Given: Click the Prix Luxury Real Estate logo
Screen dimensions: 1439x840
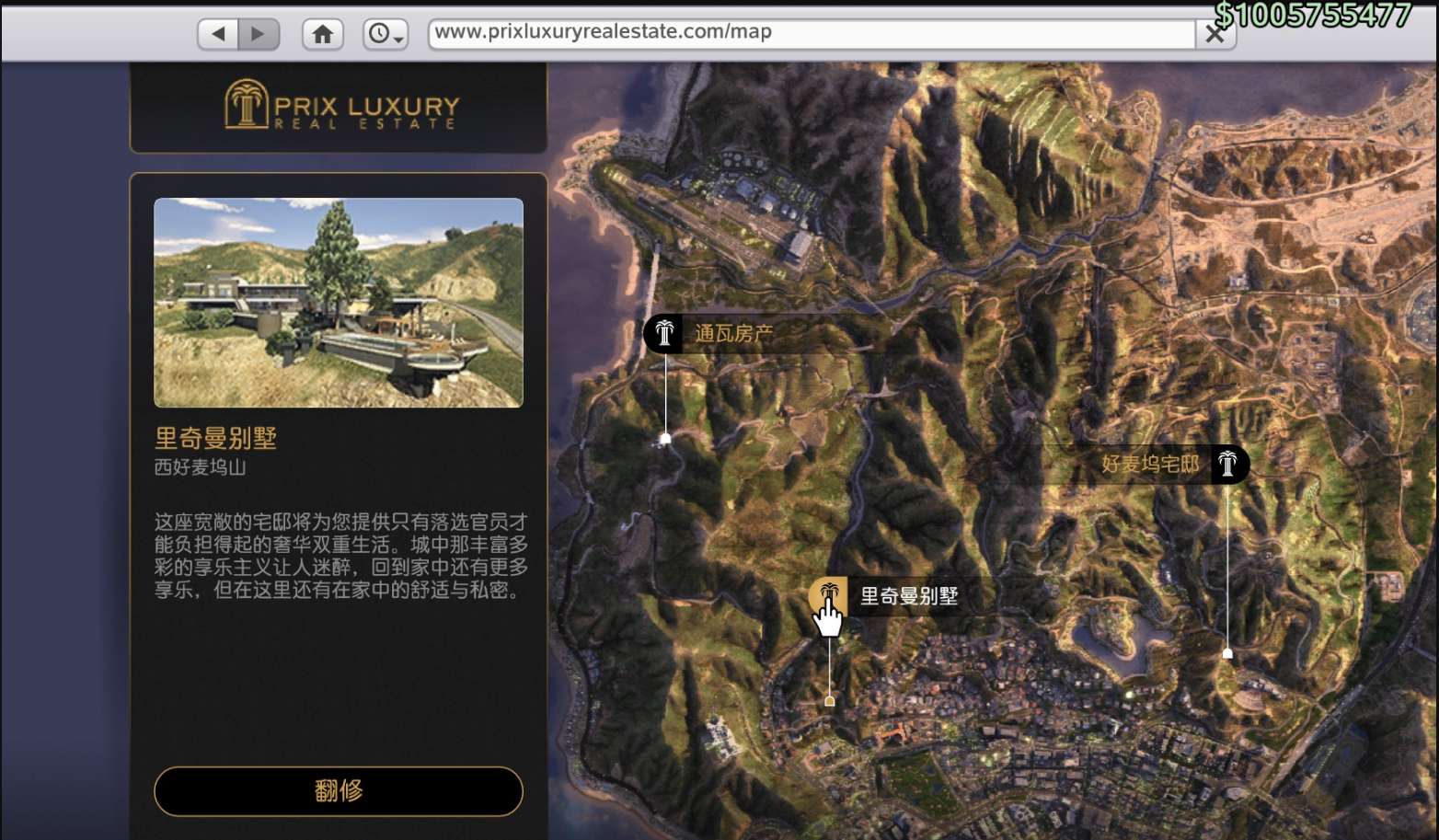Looking at the screenshot, I should pos(340,106).
